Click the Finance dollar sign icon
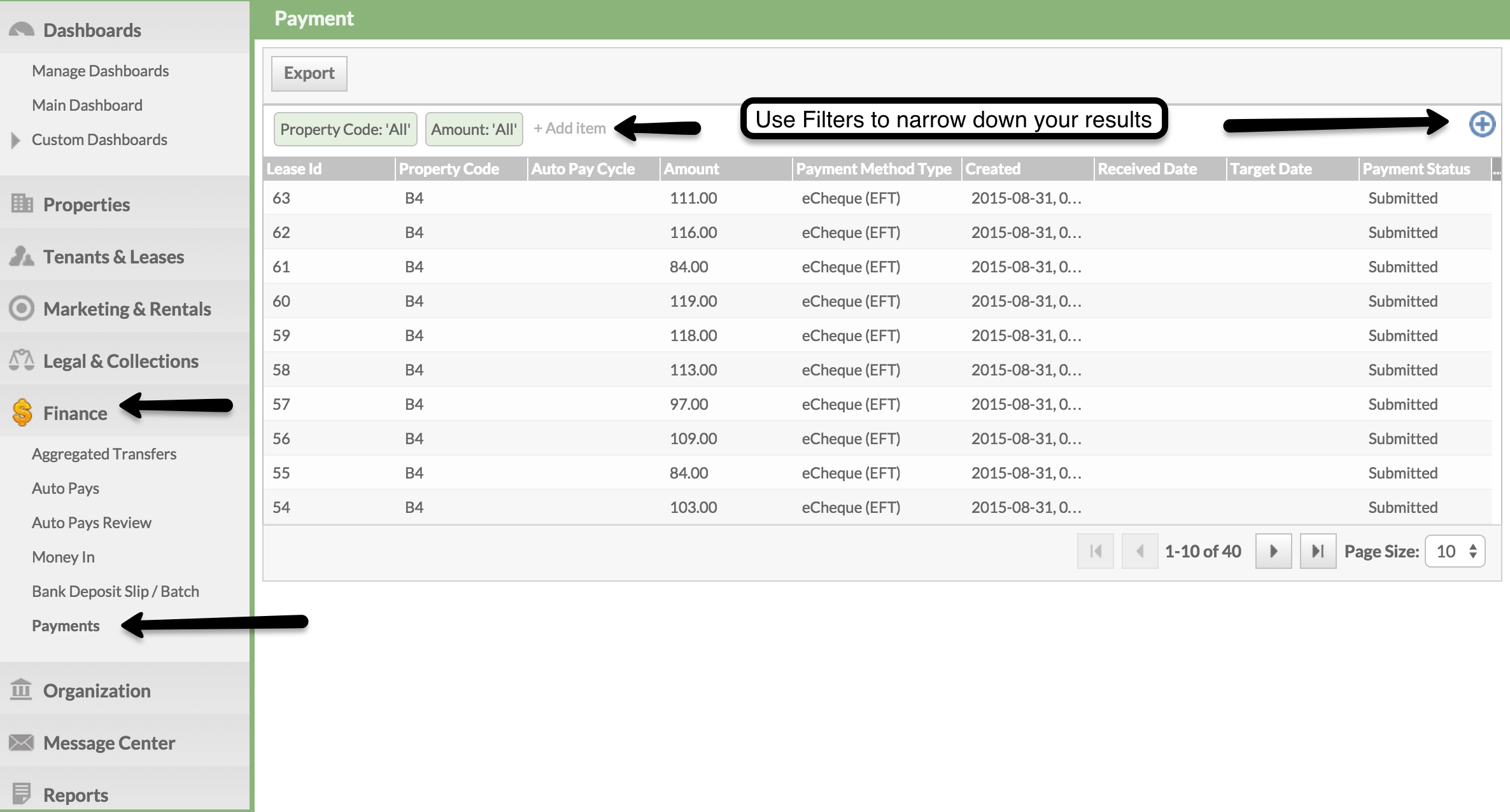Screen dimensions: 1510x812 [22, 412]
